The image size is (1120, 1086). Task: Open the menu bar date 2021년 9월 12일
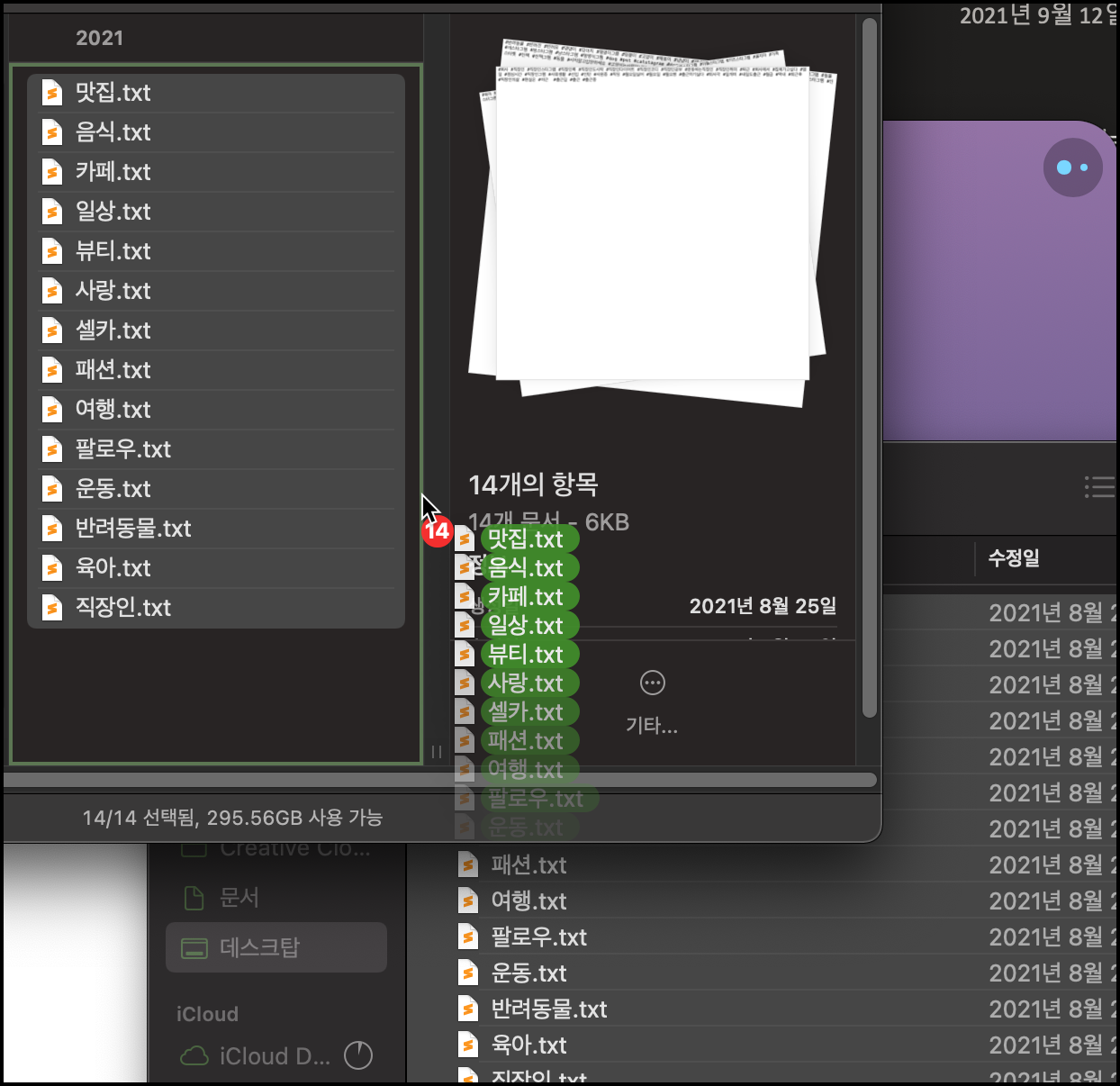tap(1038, 15)
